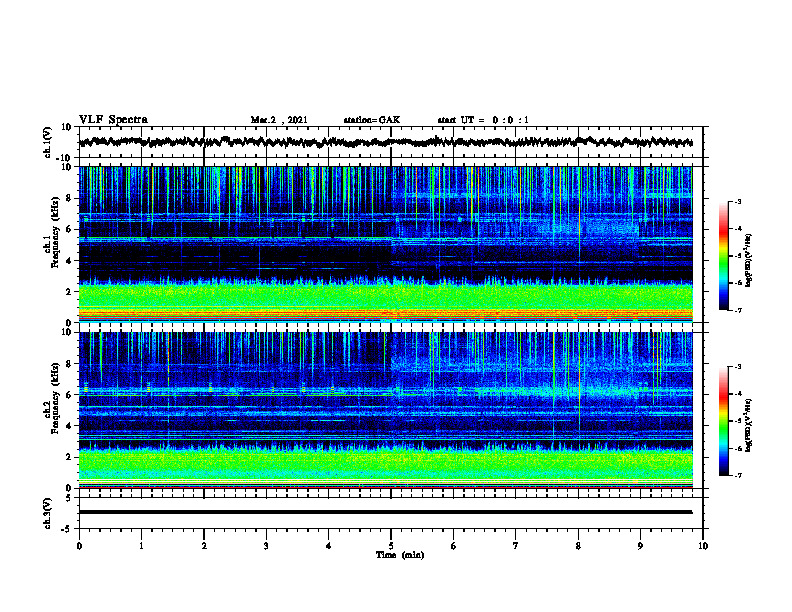The height and width of the screenshot is (612, 792).
Task: Click the "-4" label on the ch.2 color bar
Action: click(737, 394)
